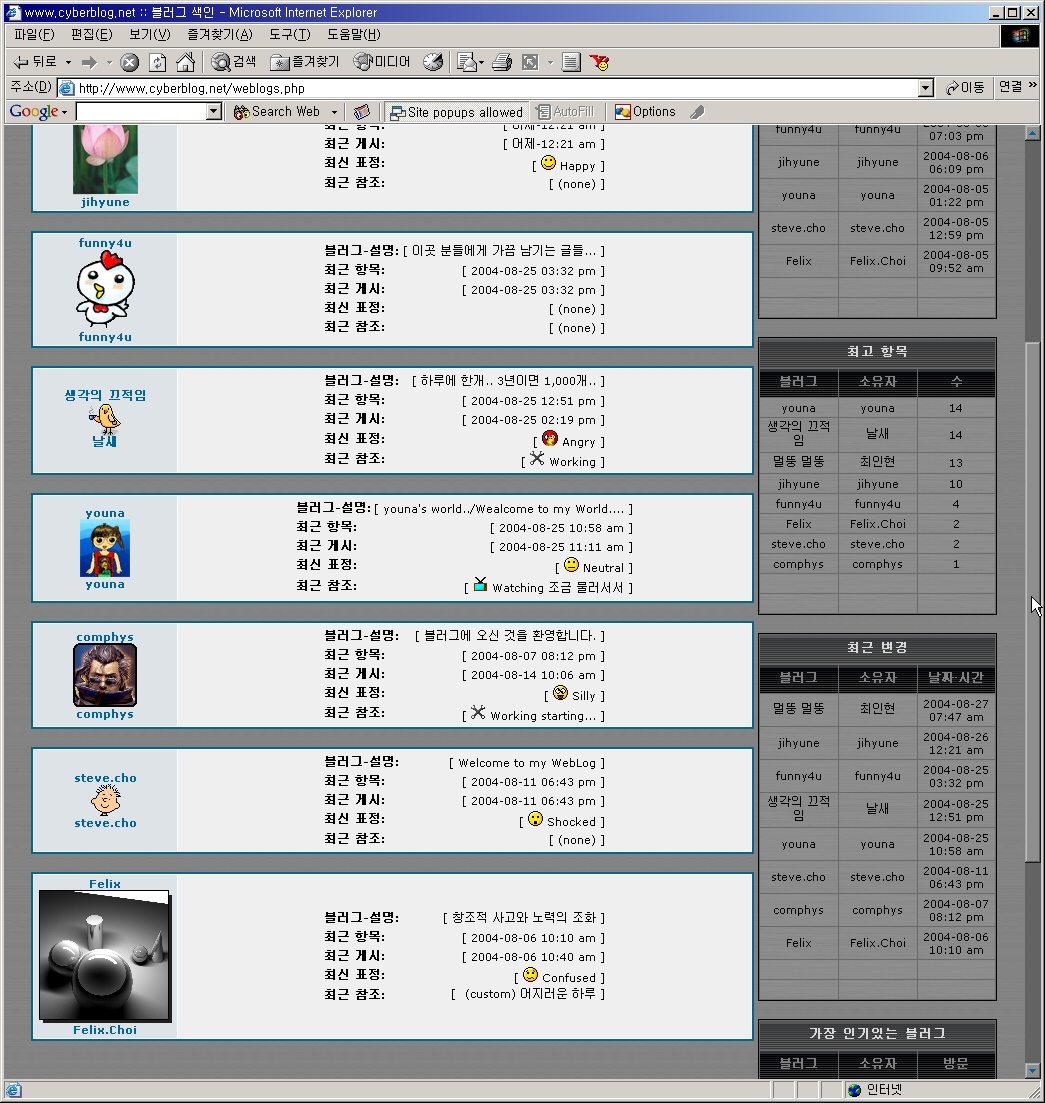Screen dimensions: 1045x1103
Task: Click the Felix blog 3D spheres thumbnail
Action: tap(104, 956)
